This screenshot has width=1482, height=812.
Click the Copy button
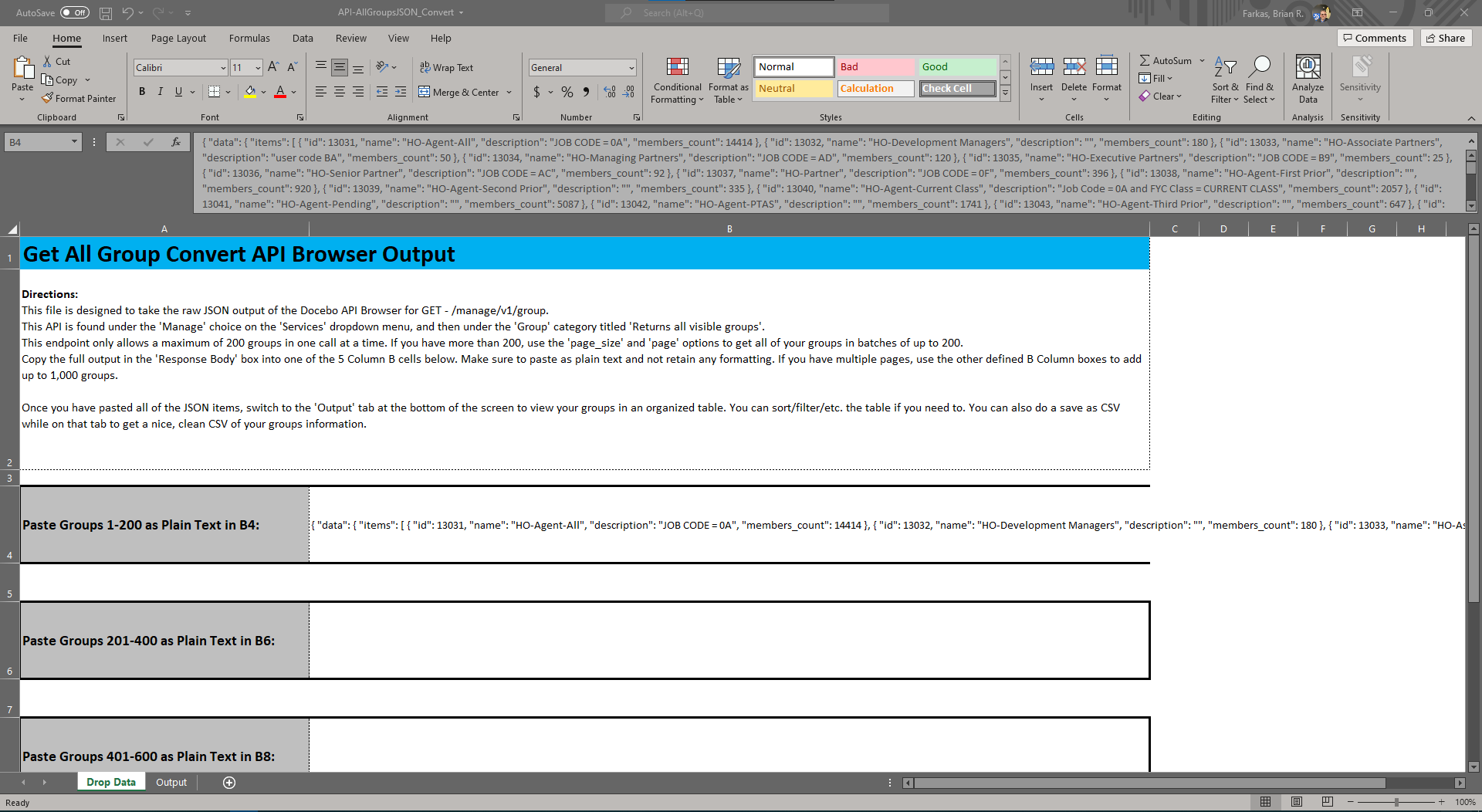(60, 80)
